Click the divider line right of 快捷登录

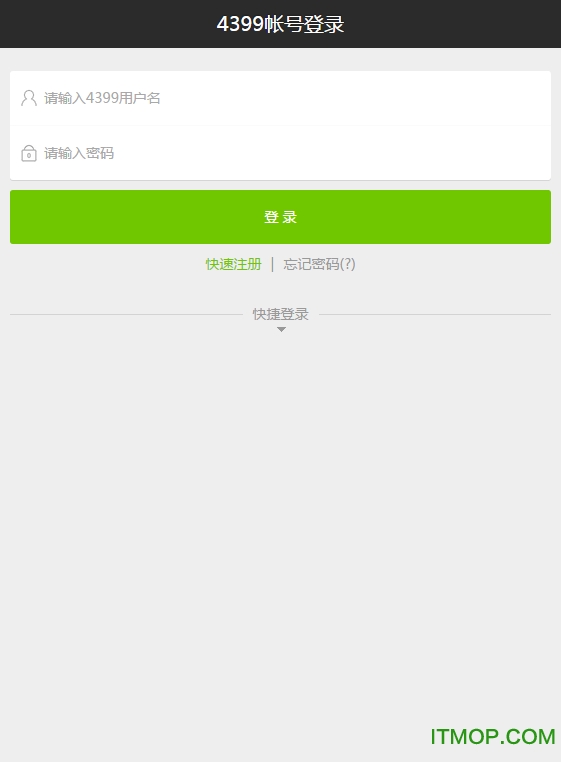click(x=435, y=314)
